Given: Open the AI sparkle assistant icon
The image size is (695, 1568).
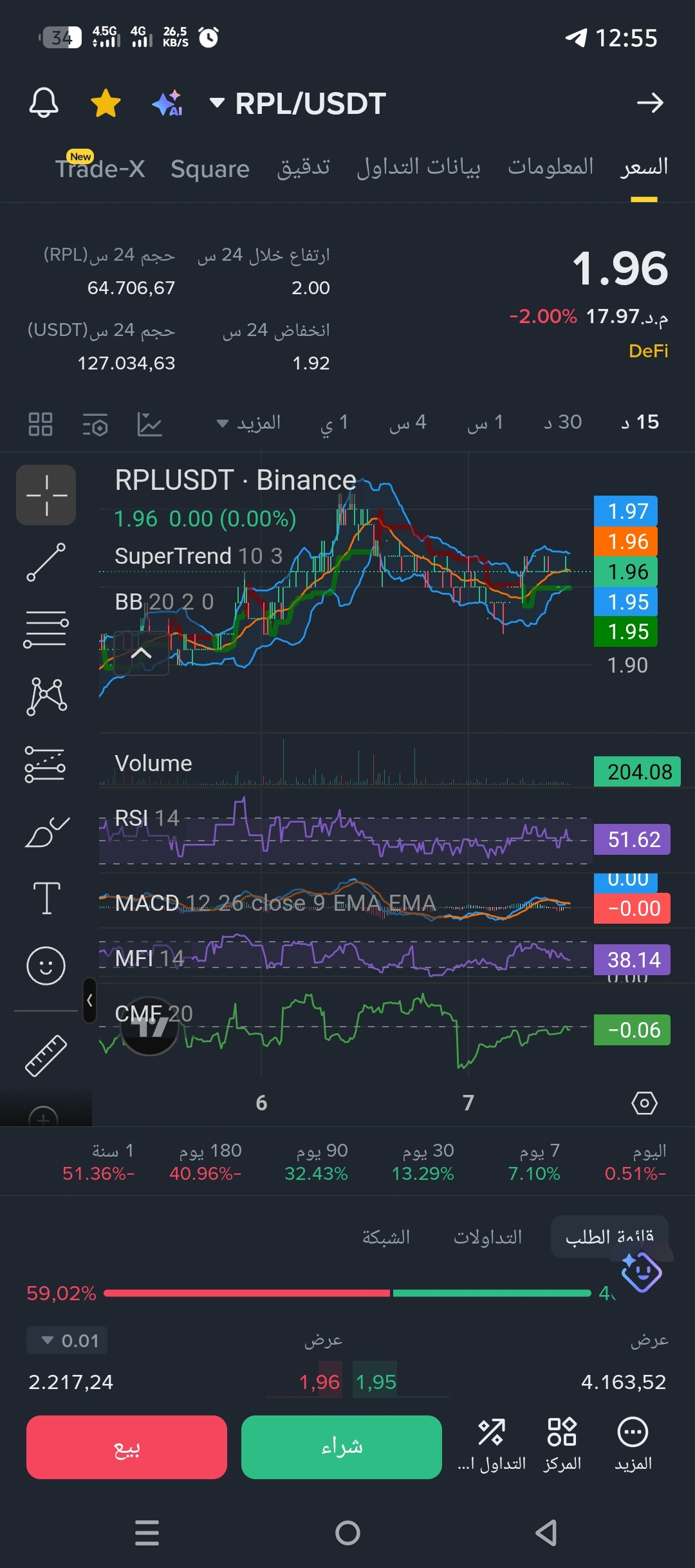Looking at the screenshot, I should (167, 103).
